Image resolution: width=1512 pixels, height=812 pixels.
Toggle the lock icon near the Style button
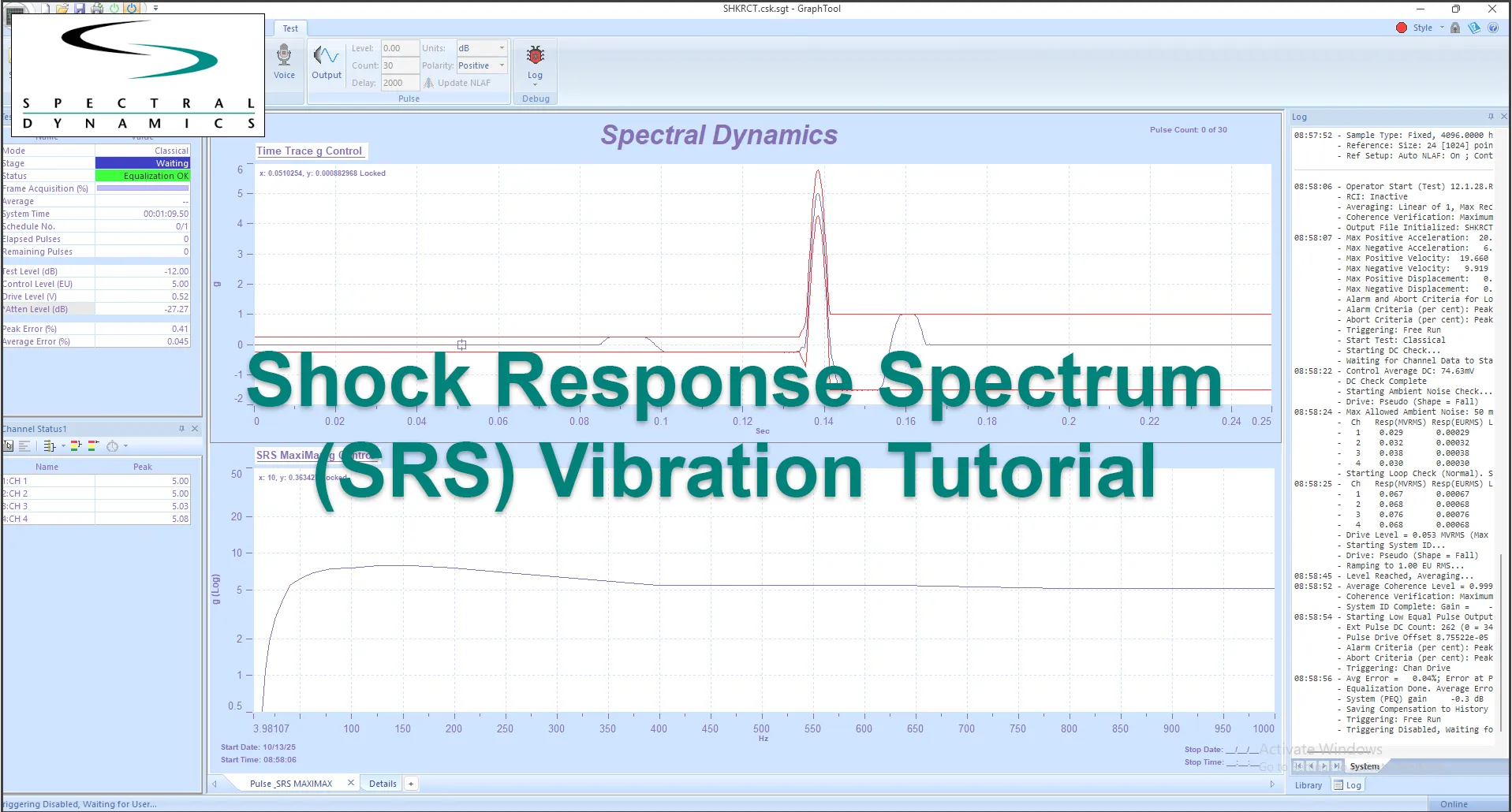1454,27
